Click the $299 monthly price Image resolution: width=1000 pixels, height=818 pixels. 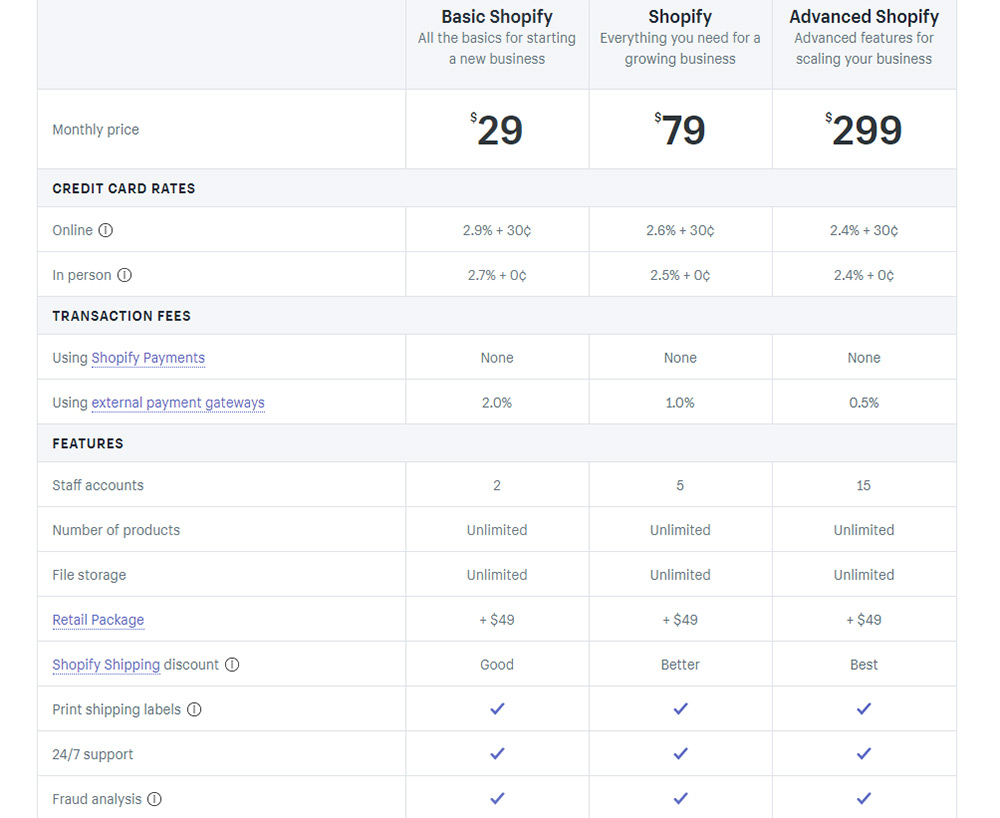[x=864, y=129]
